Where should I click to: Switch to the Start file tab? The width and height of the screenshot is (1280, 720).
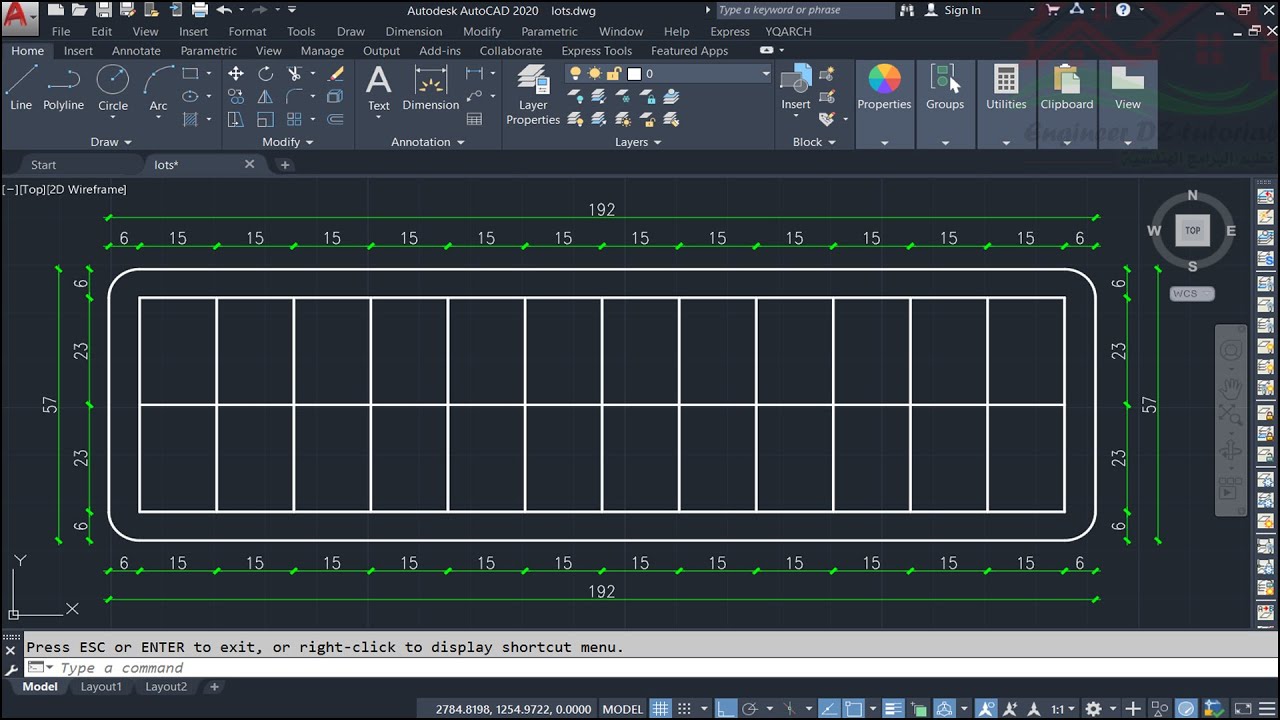tap(44, 165)
